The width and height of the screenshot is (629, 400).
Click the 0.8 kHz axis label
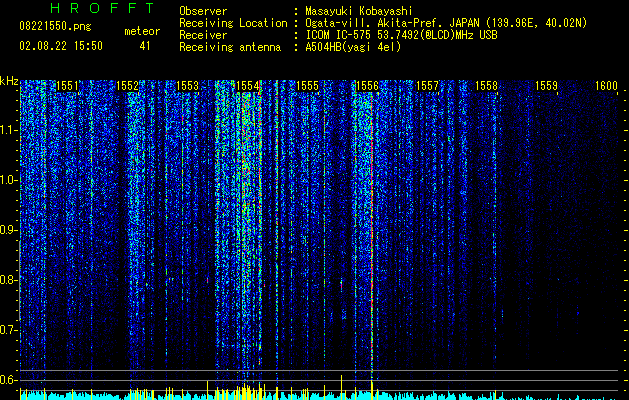[x=8, y=280]
